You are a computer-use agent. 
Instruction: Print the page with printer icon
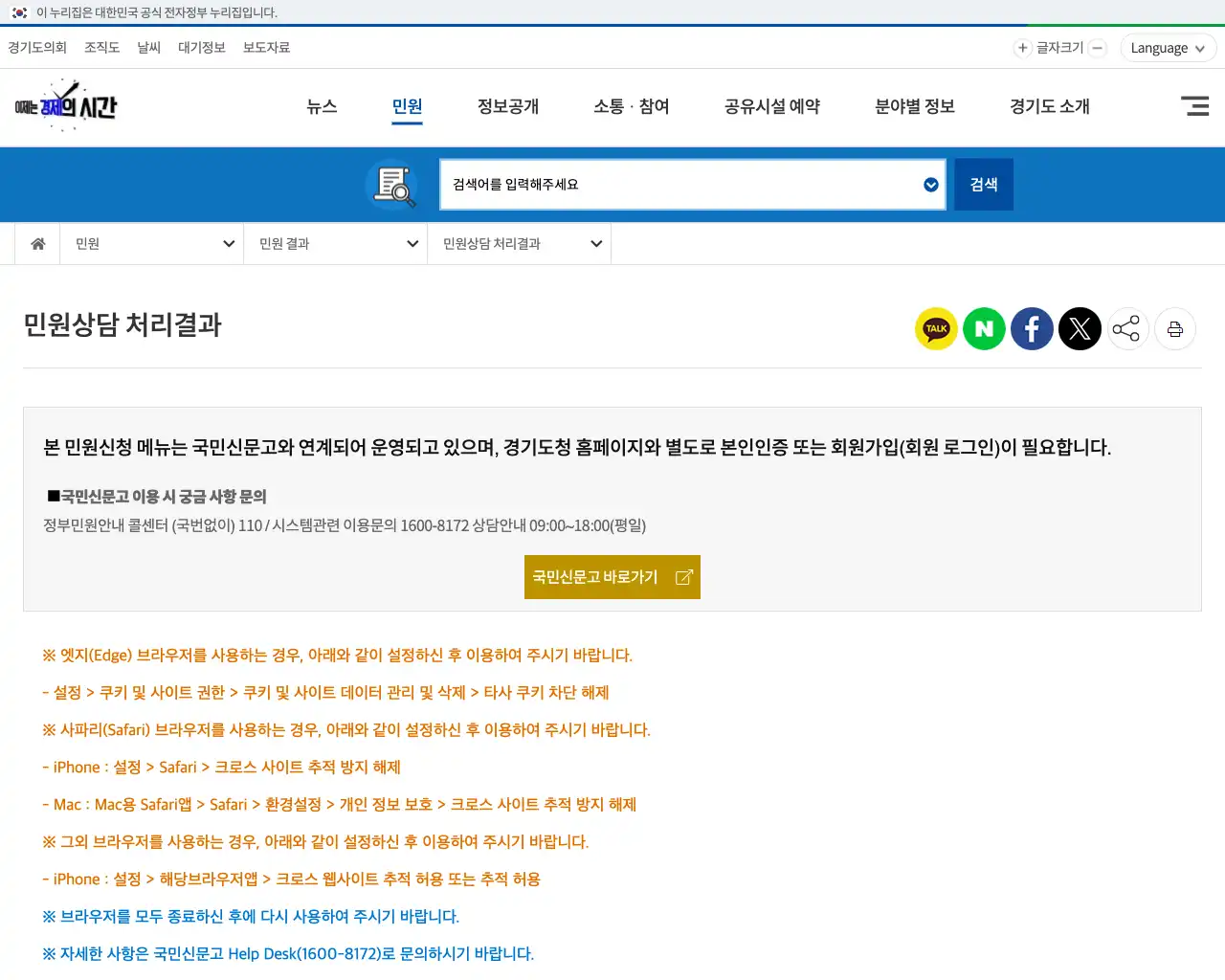(1175, 329)
